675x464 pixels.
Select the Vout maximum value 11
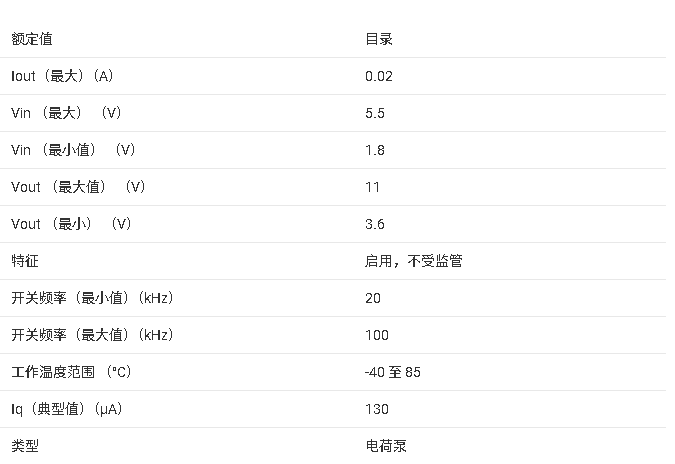point(372,187)
